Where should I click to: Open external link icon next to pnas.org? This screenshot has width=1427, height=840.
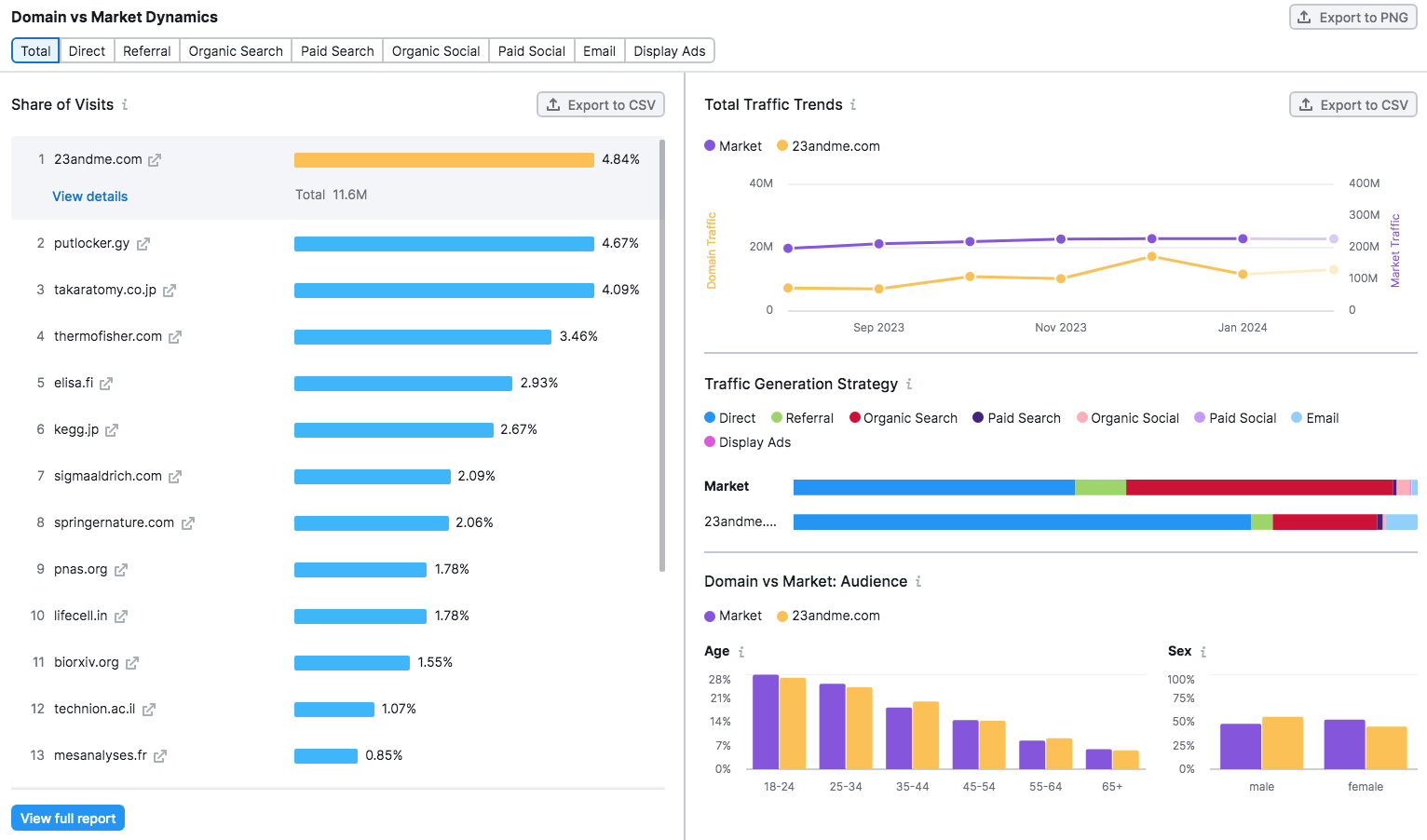[121, 570]
